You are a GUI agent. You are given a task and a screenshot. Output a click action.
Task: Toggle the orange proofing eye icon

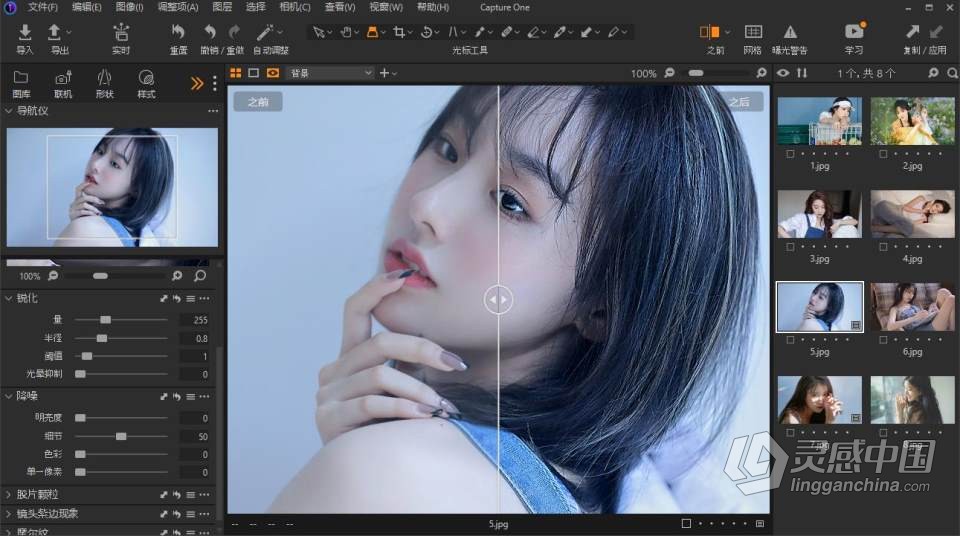pos(273,73)
